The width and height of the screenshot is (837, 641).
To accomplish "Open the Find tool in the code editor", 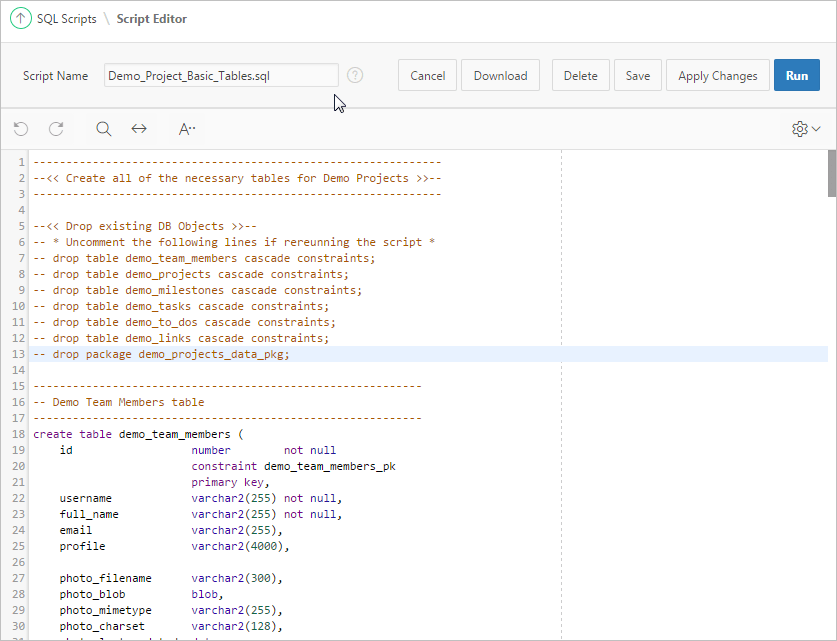I will tap(103, 128).
